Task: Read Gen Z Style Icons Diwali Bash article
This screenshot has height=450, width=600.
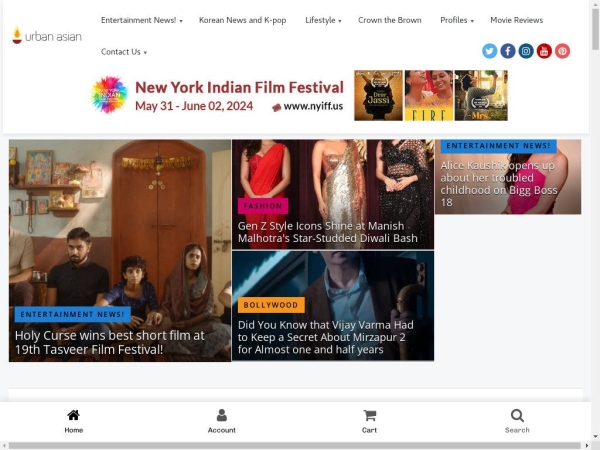Action: [328, 232]
